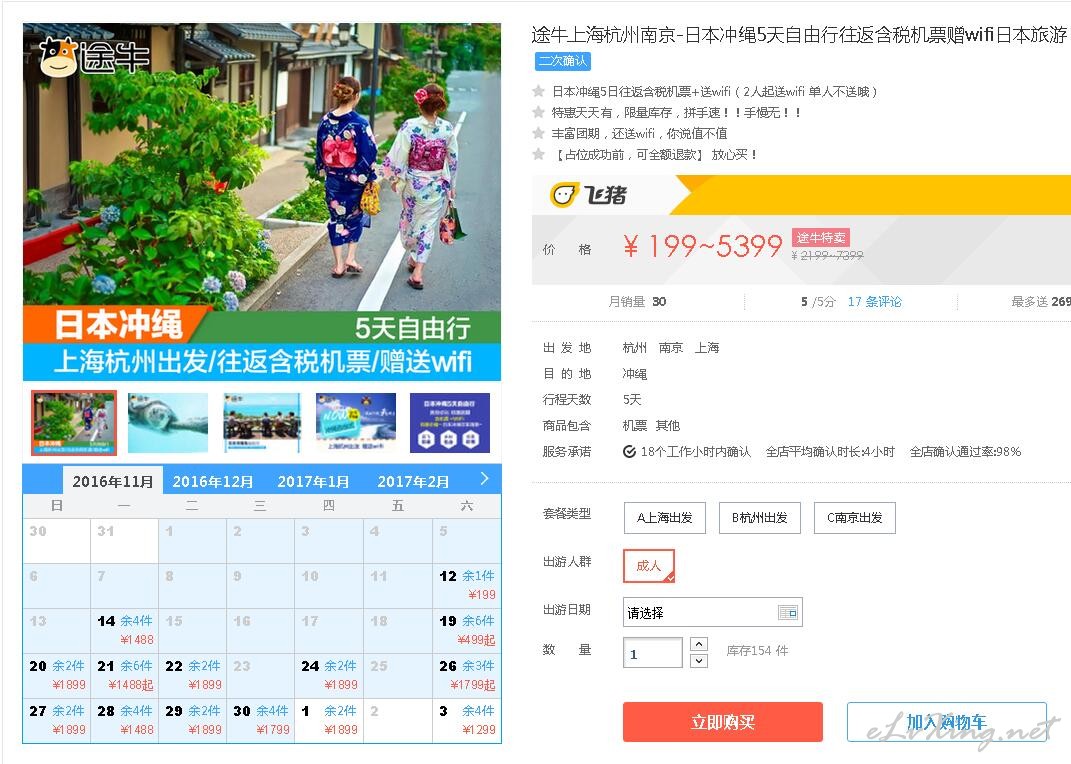Select the dark blue info thumbnail
Image resolution: width=1071 pixels, height=764 pixels.
pyautogui.click(x=449, y=423)
